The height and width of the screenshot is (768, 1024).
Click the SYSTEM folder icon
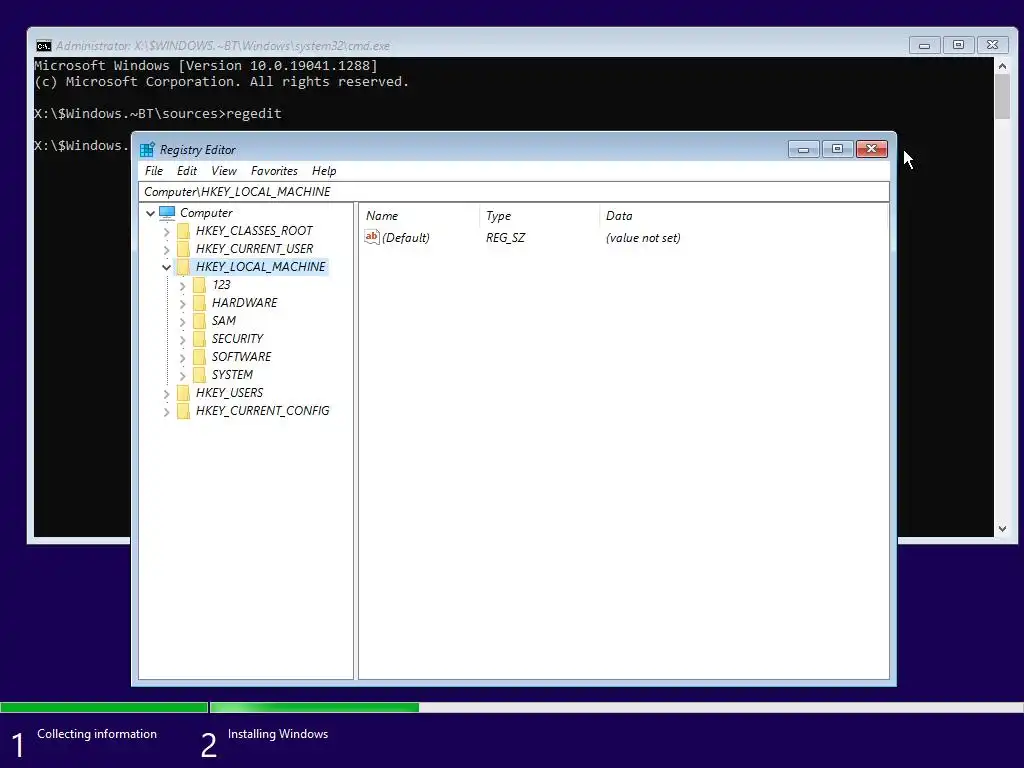200,374
